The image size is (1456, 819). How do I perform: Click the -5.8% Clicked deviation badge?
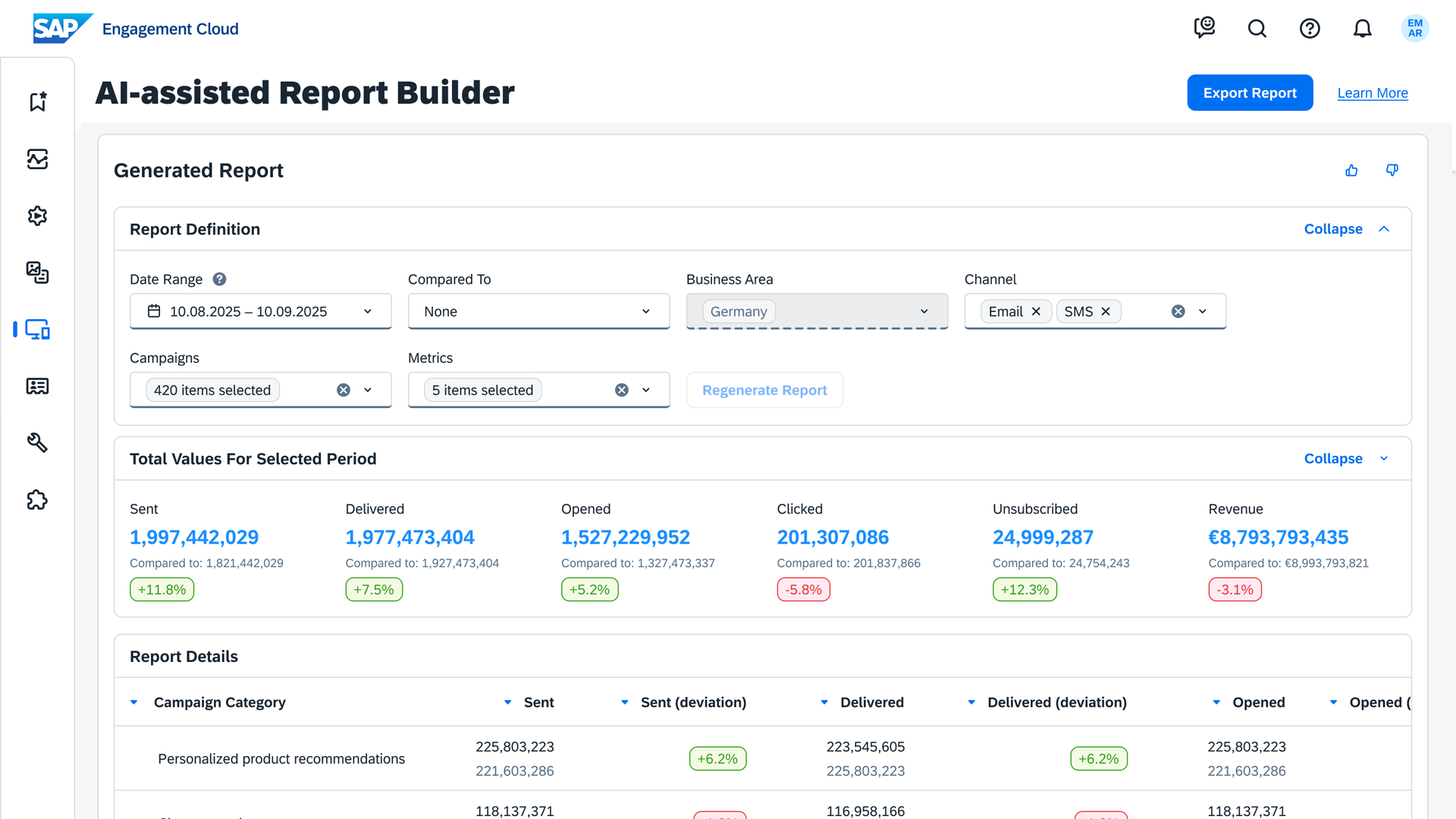click(x=803, y=589)
